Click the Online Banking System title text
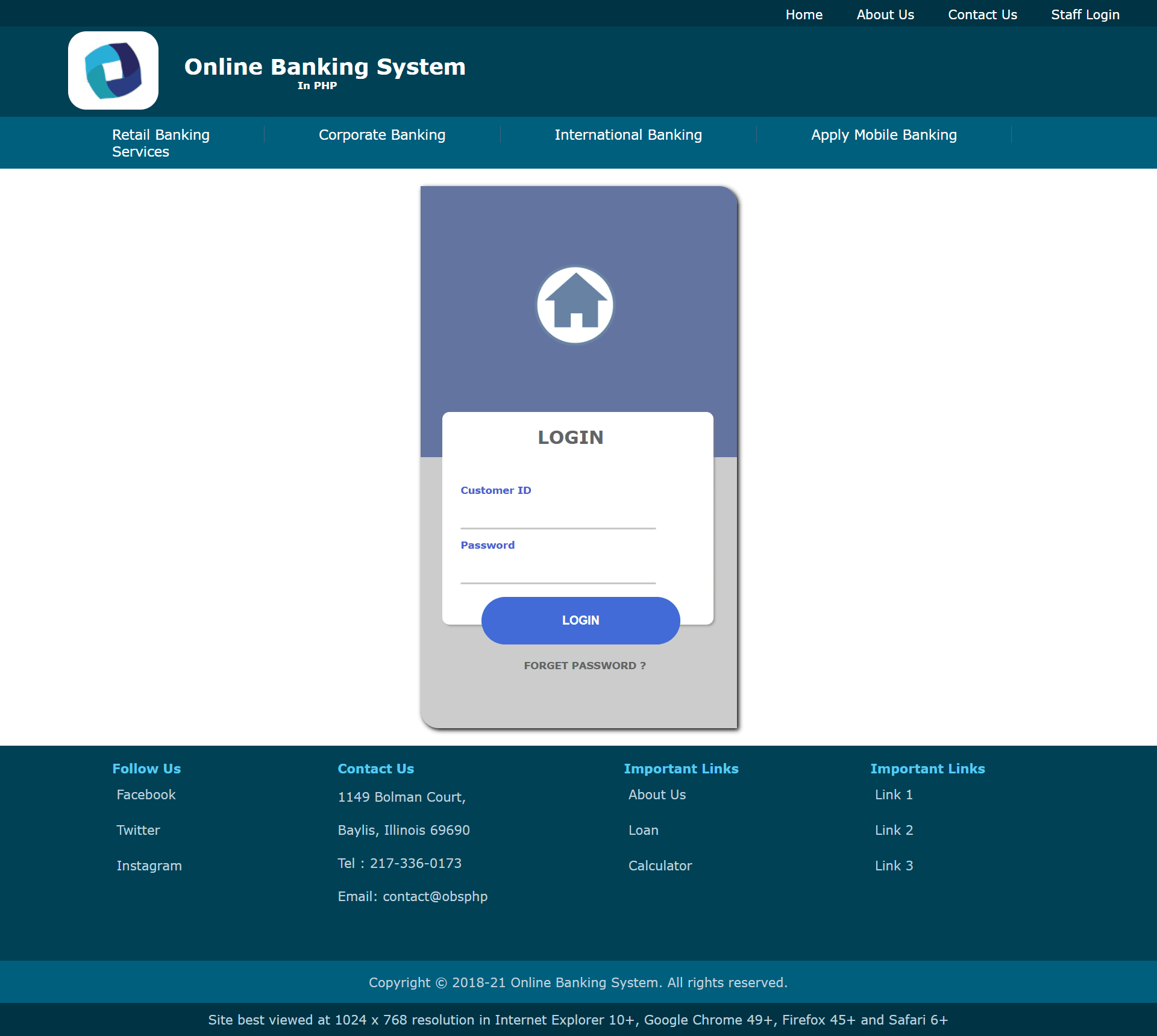The width and height of the screenshot is (1157, 1036). 325,67
